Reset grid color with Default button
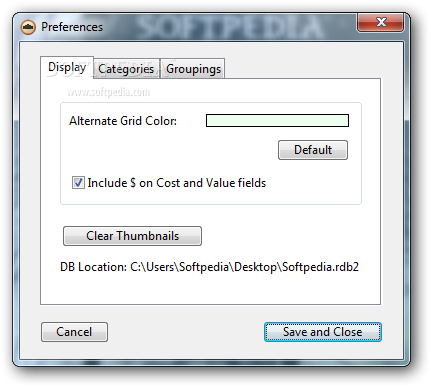 coord(313,150)
